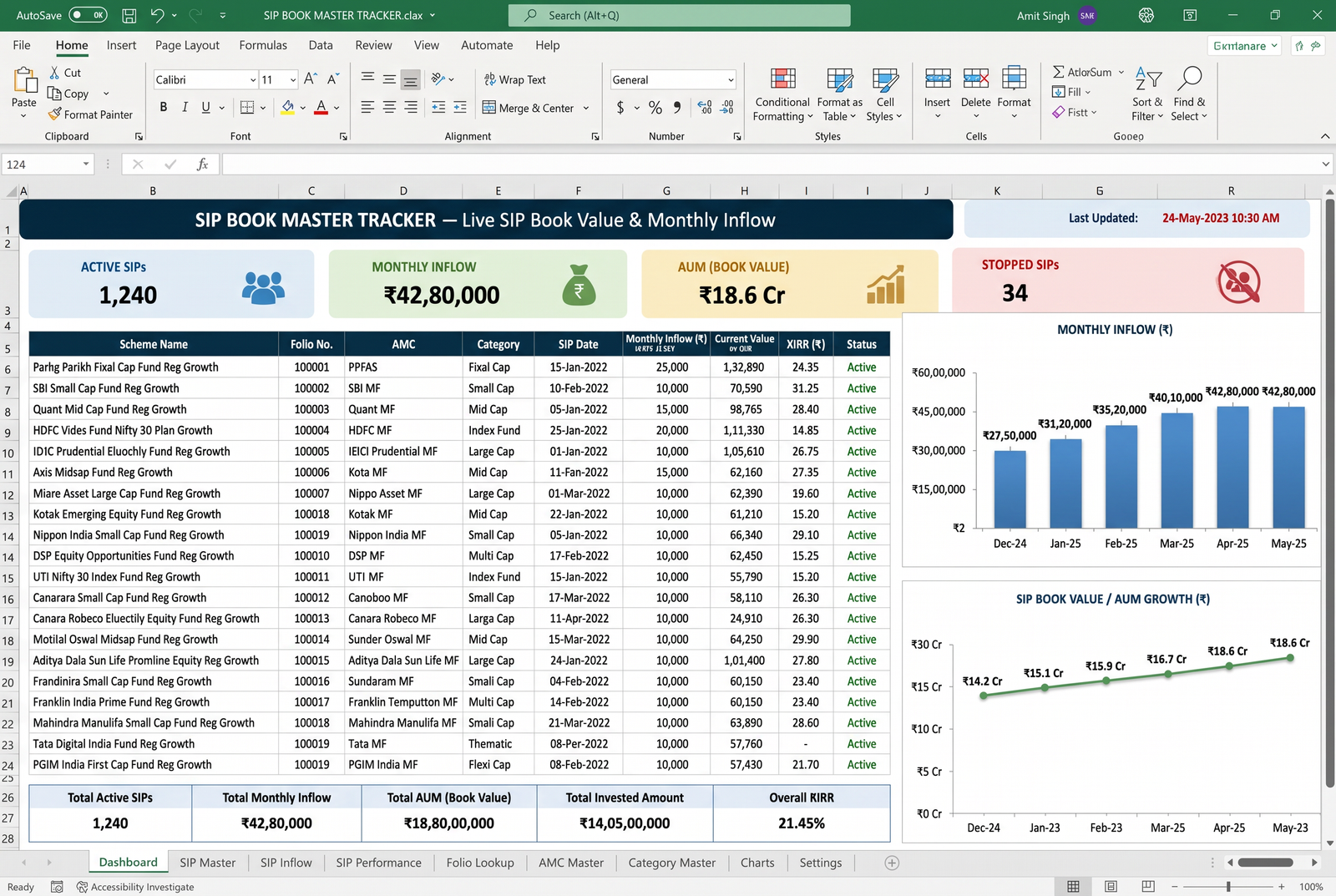Open Conditional Formatting

pos(782,95)
